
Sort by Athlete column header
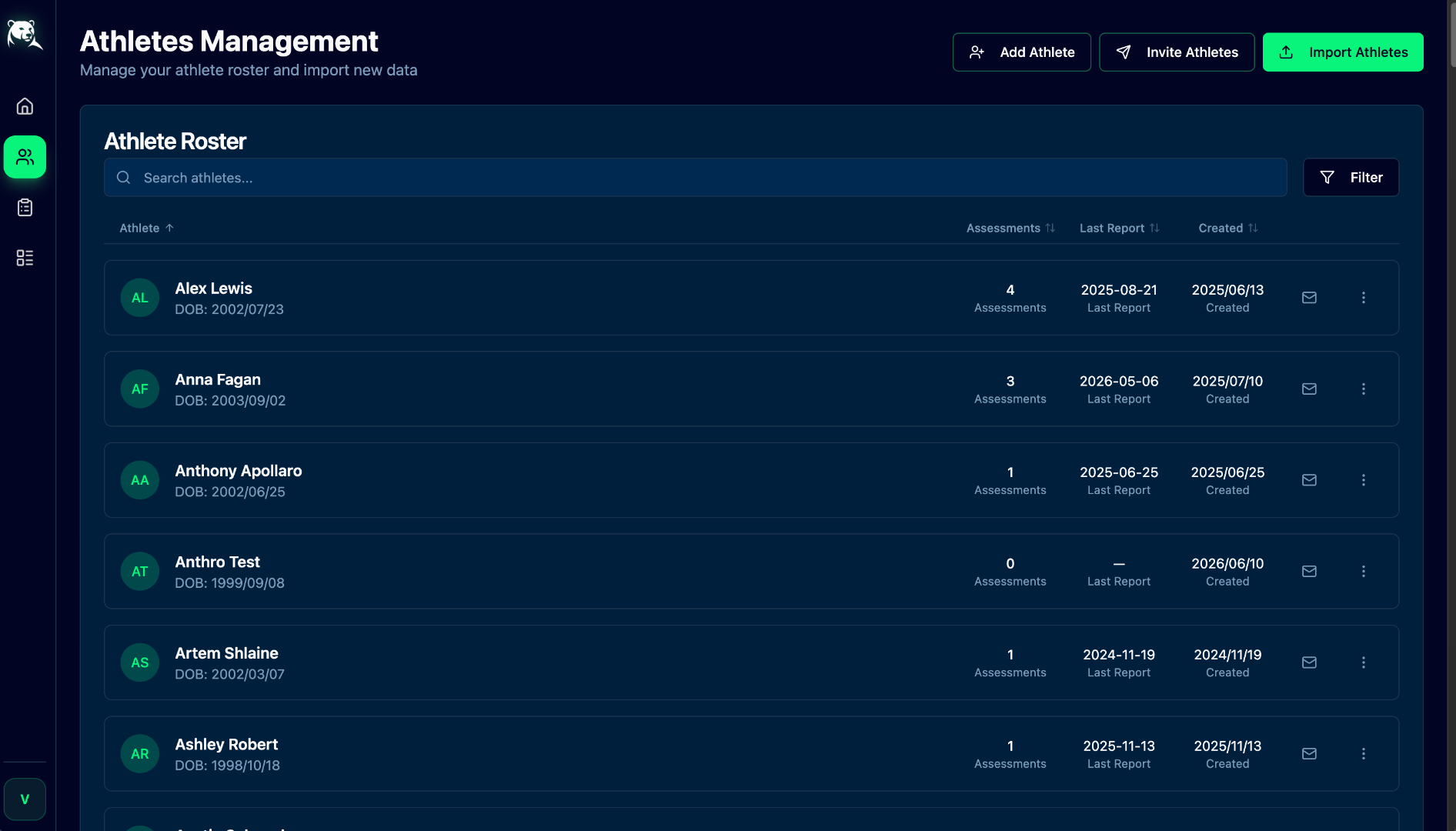coord(146,229)
